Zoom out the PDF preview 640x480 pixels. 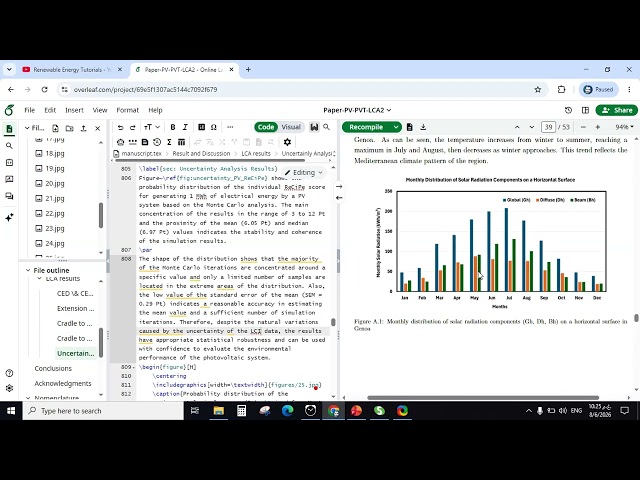pos(583,127)
